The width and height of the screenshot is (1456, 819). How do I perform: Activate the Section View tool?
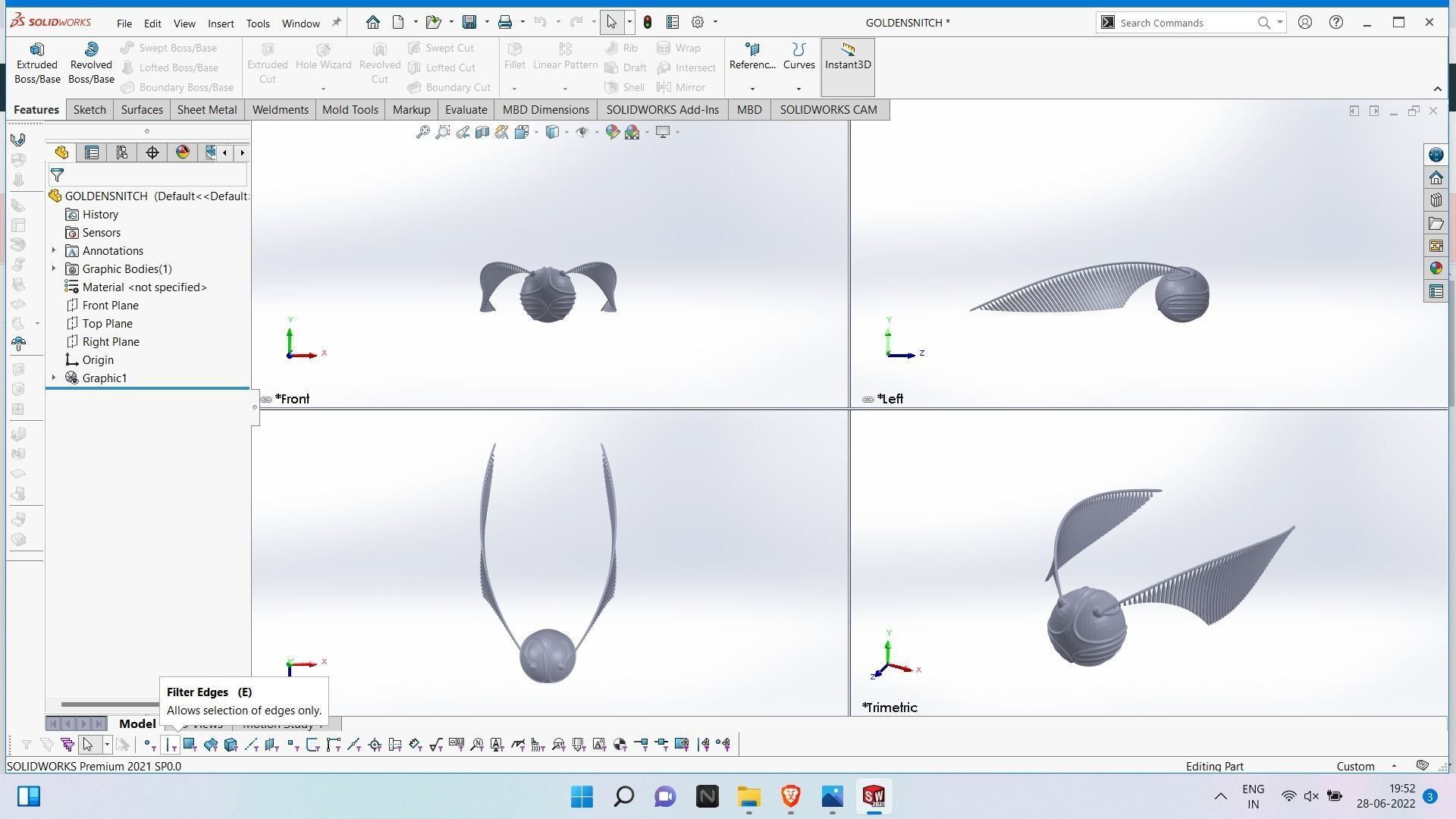pos(482,132)
